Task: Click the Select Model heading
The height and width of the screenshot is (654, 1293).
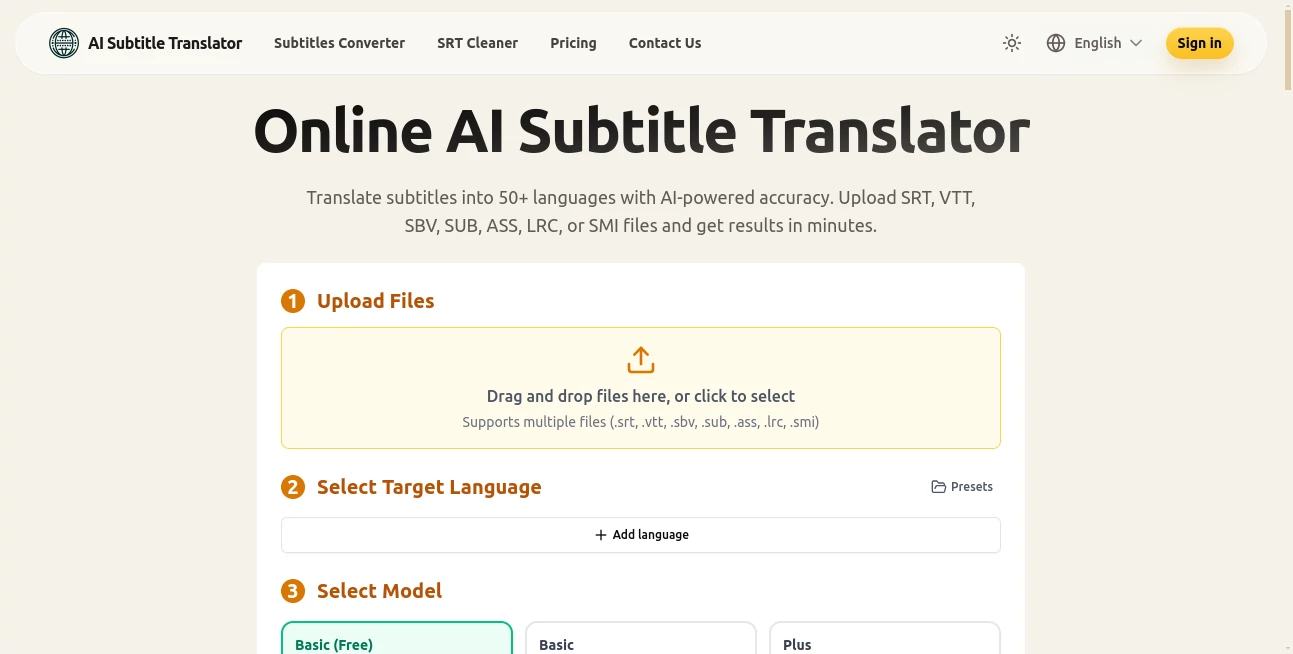Action: pyautogui.click(x=379, y=591)
